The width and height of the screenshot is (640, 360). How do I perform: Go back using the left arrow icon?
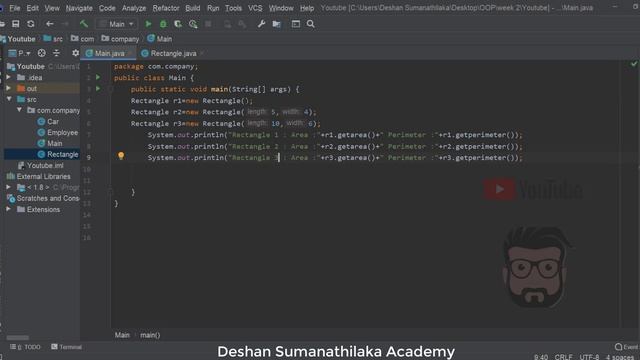(49, 24)
